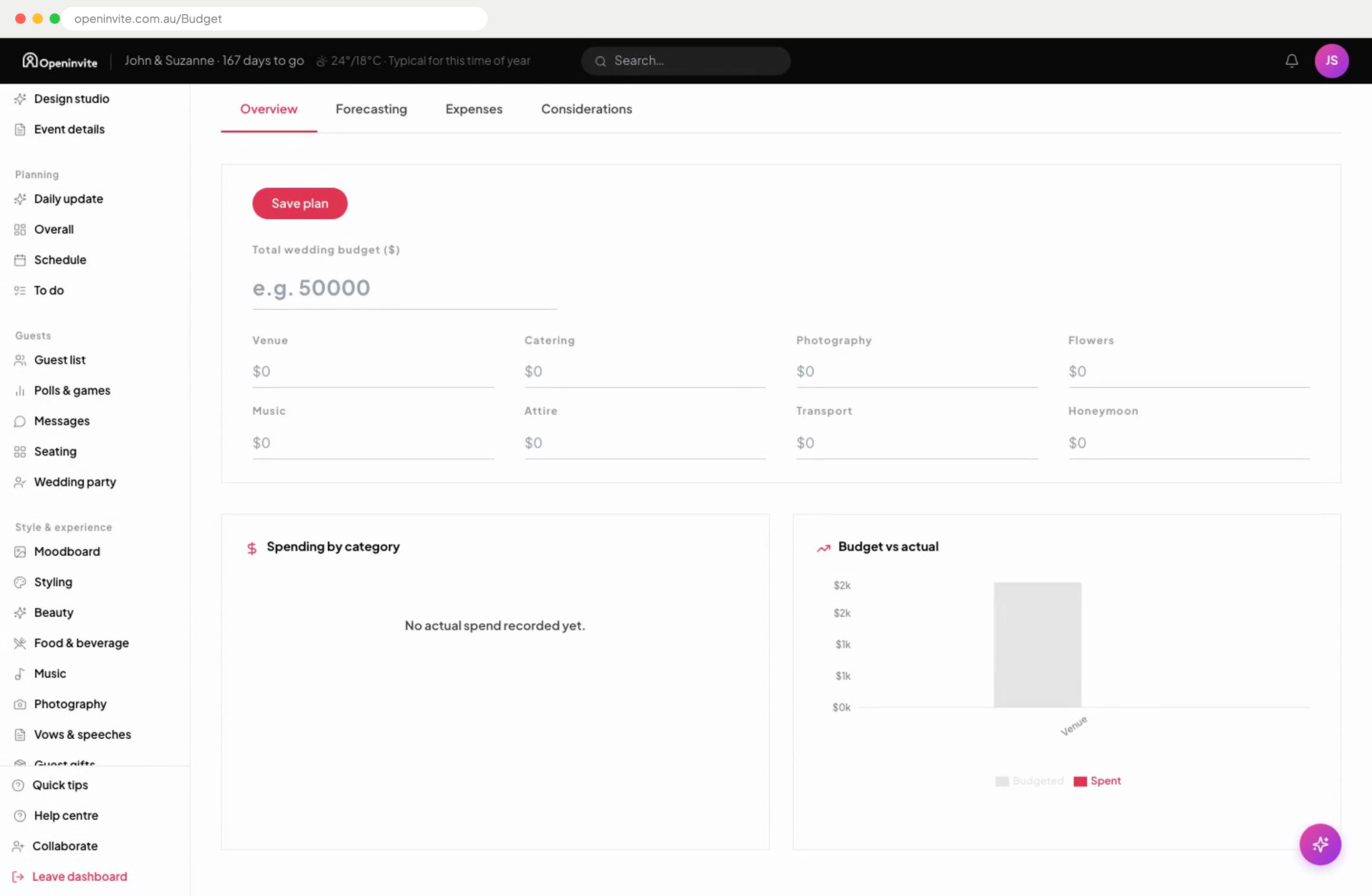The height and width of the screenshot is (896, 1372).
Task: Click the Moodboard image icon
Action: (20, 552)
